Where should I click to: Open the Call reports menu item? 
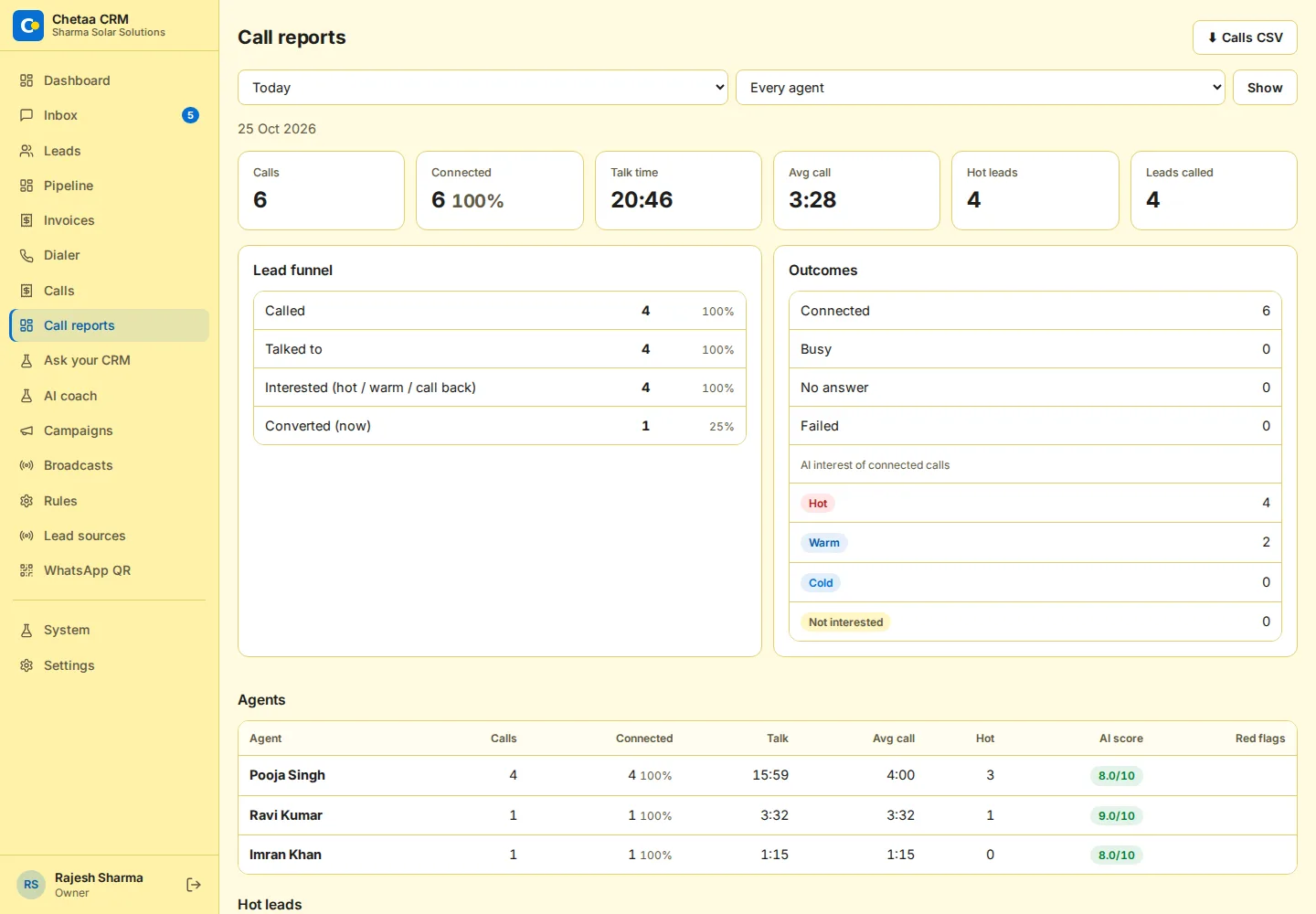coord(110,325)
